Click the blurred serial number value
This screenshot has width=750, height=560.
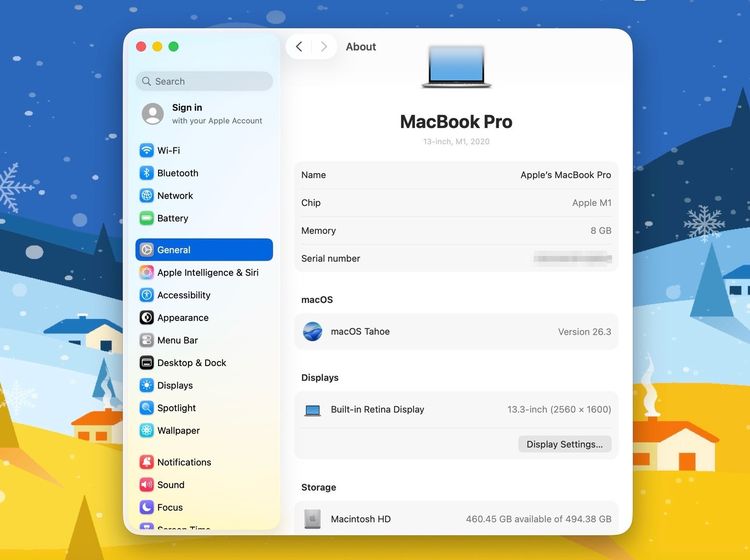click(573, 258)
